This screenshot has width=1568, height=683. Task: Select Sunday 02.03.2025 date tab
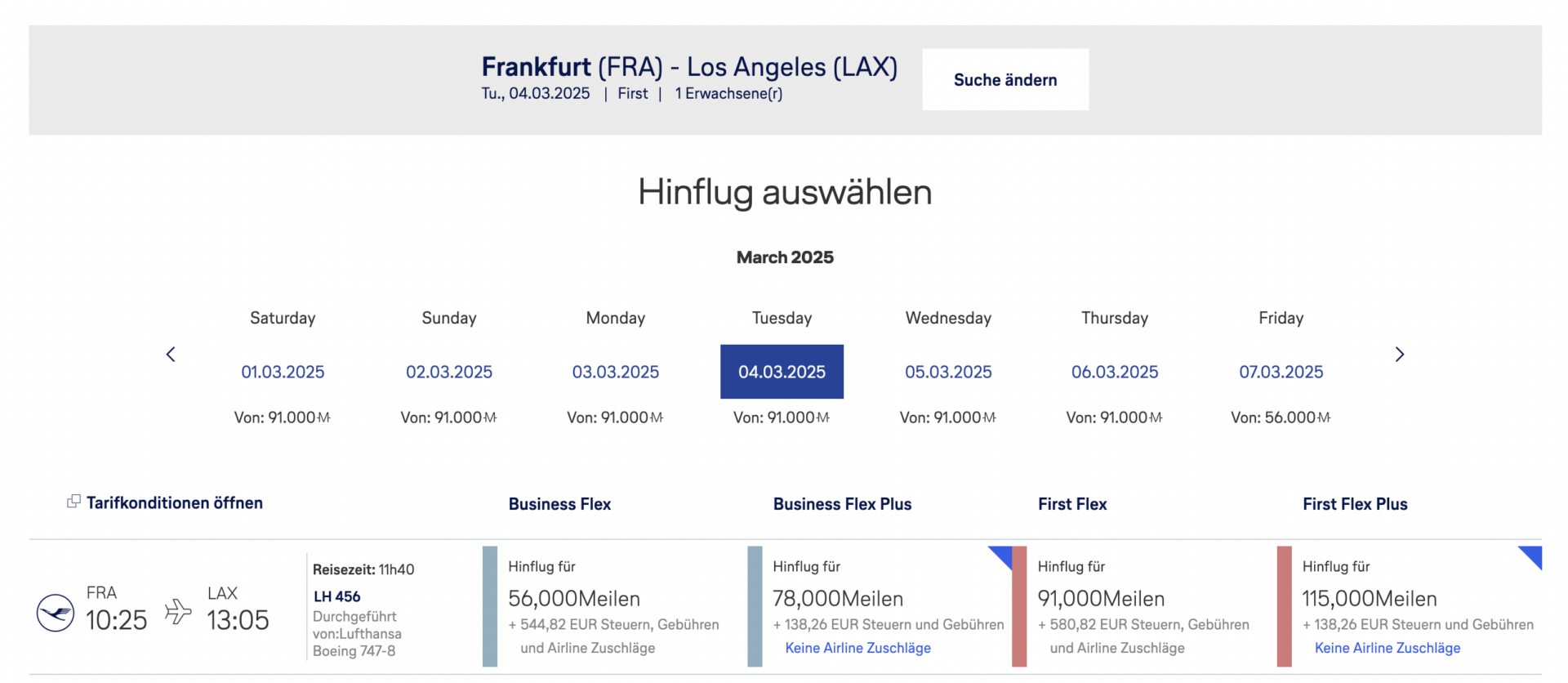click(449, 372)
